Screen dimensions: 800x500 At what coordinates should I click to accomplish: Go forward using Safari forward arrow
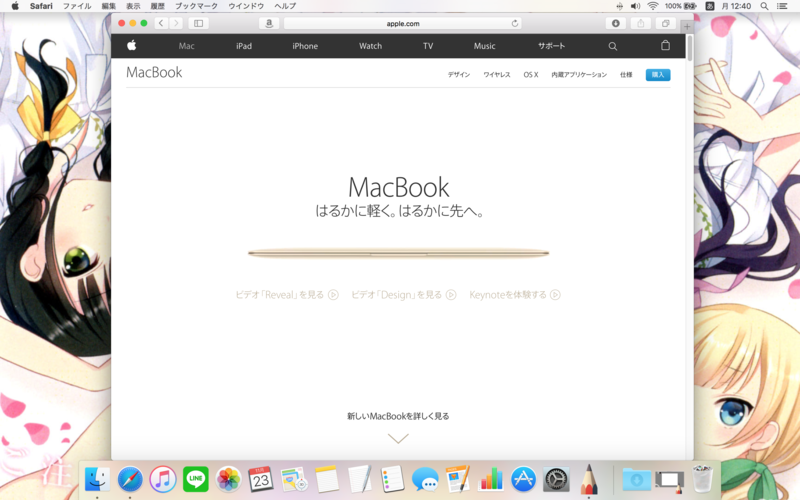tap(176, 23)
